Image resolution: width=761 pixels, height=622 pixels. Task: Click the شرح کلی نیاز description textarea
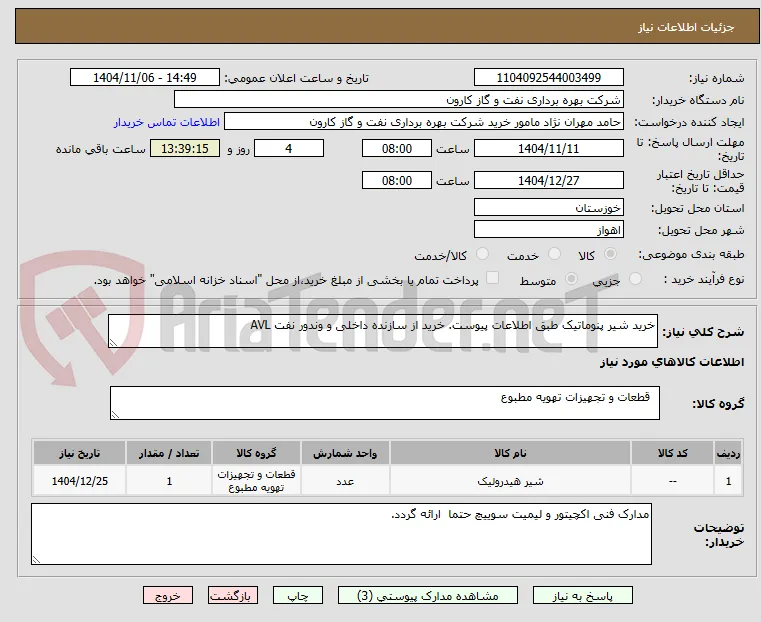[x=383, y=331]
